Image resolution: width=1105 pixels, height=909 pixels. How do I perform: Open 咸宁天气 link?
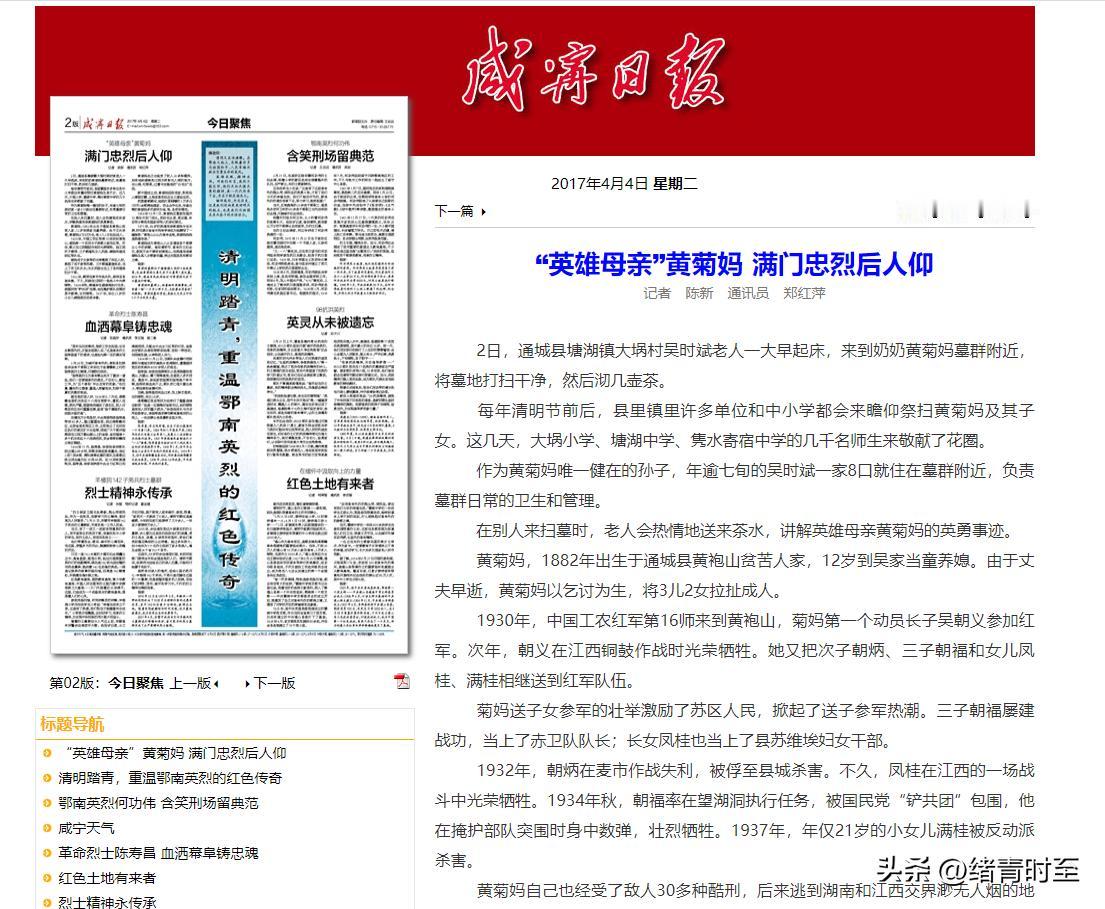(86, 828)
